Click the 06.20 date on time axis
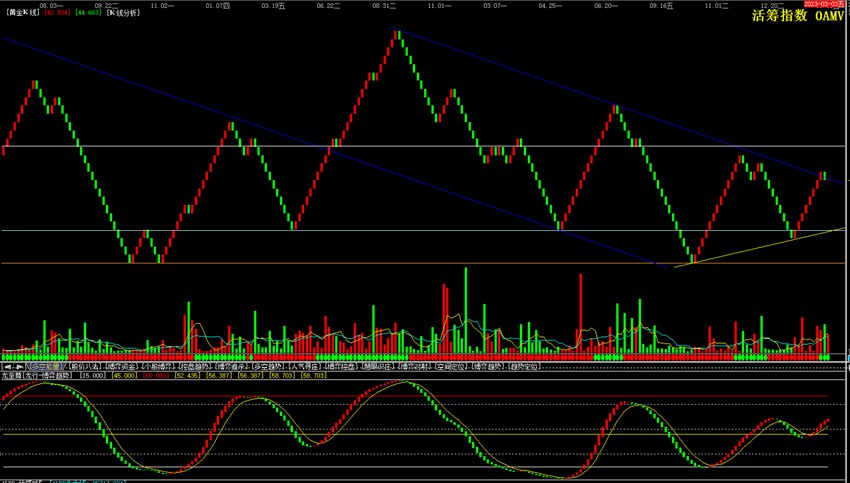Viewport: 850px width, 483px height. tap(606, 5)
